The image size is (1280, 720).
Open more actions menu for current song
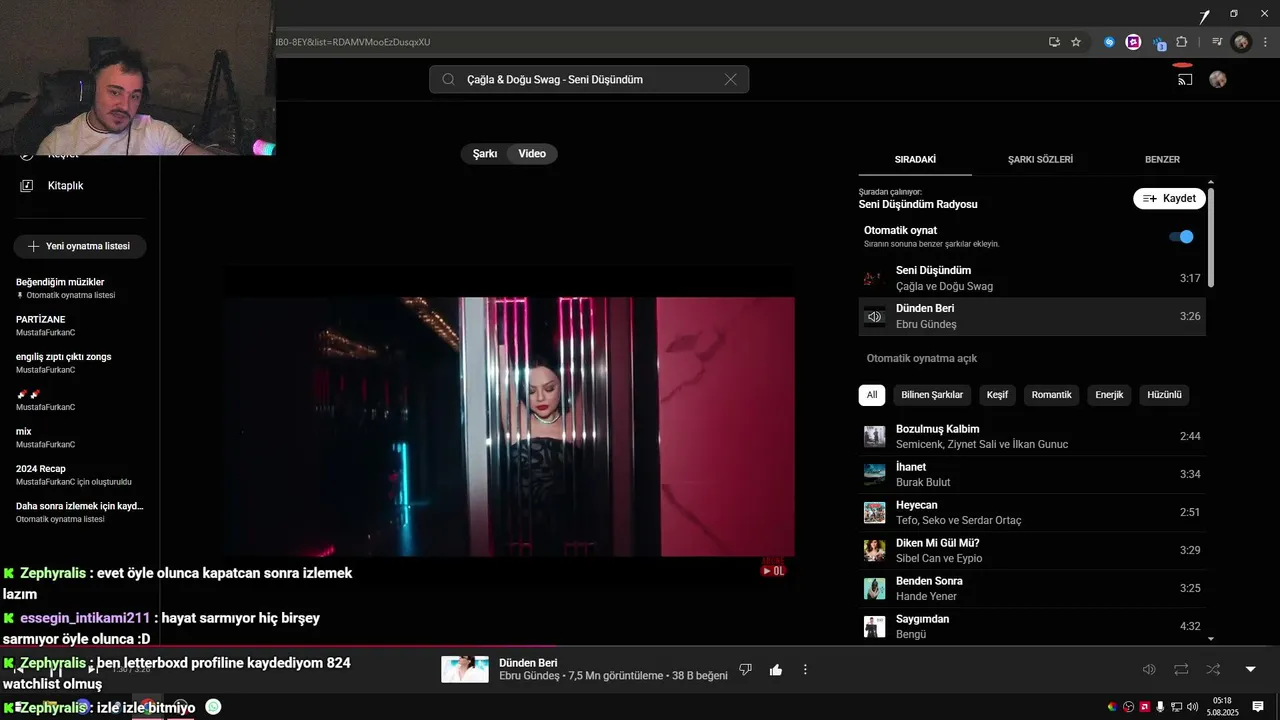805,669
